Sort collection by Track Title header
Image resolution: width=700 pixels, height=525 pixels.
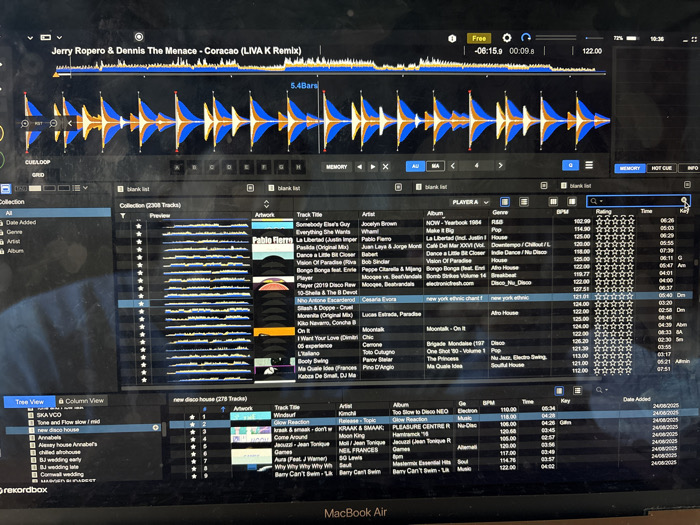pyautogui.click(x=309, y=215)
